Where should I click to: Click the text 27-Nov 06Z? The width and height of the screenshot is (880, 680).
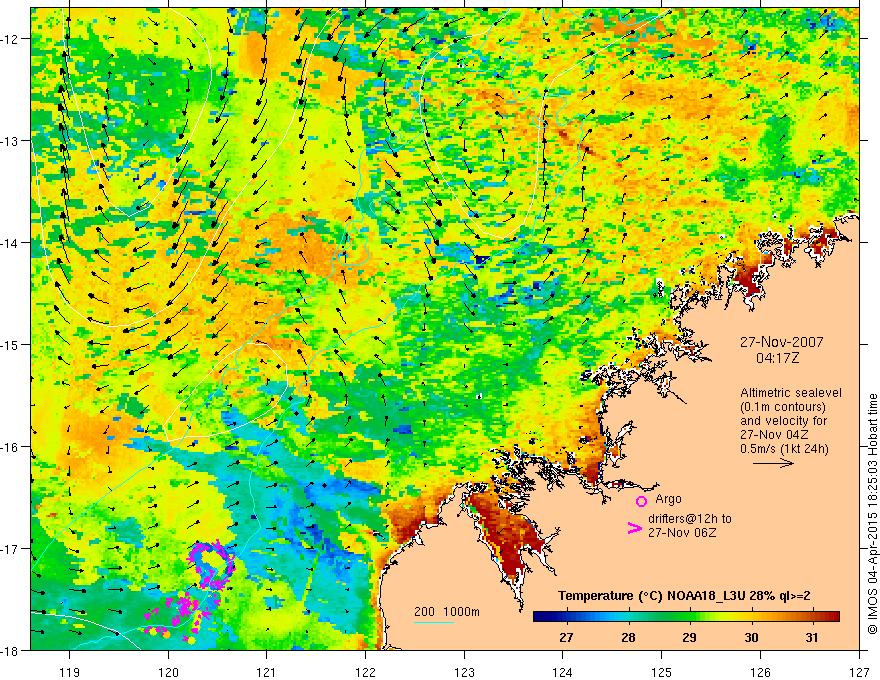click(x=682, y=532)
